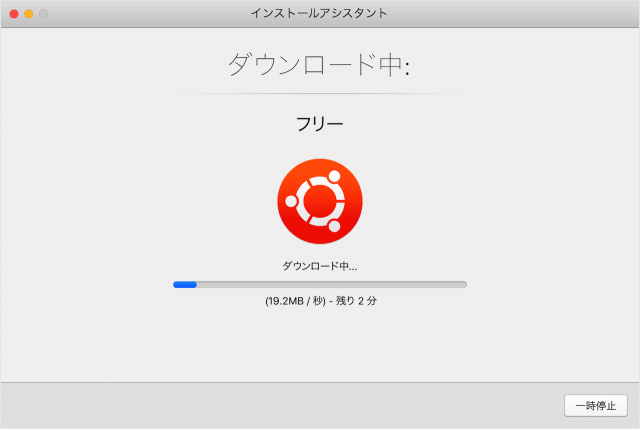Pause the download with 一時停止 button
Screen dimensions: 640x429
(x=596, y=405)
